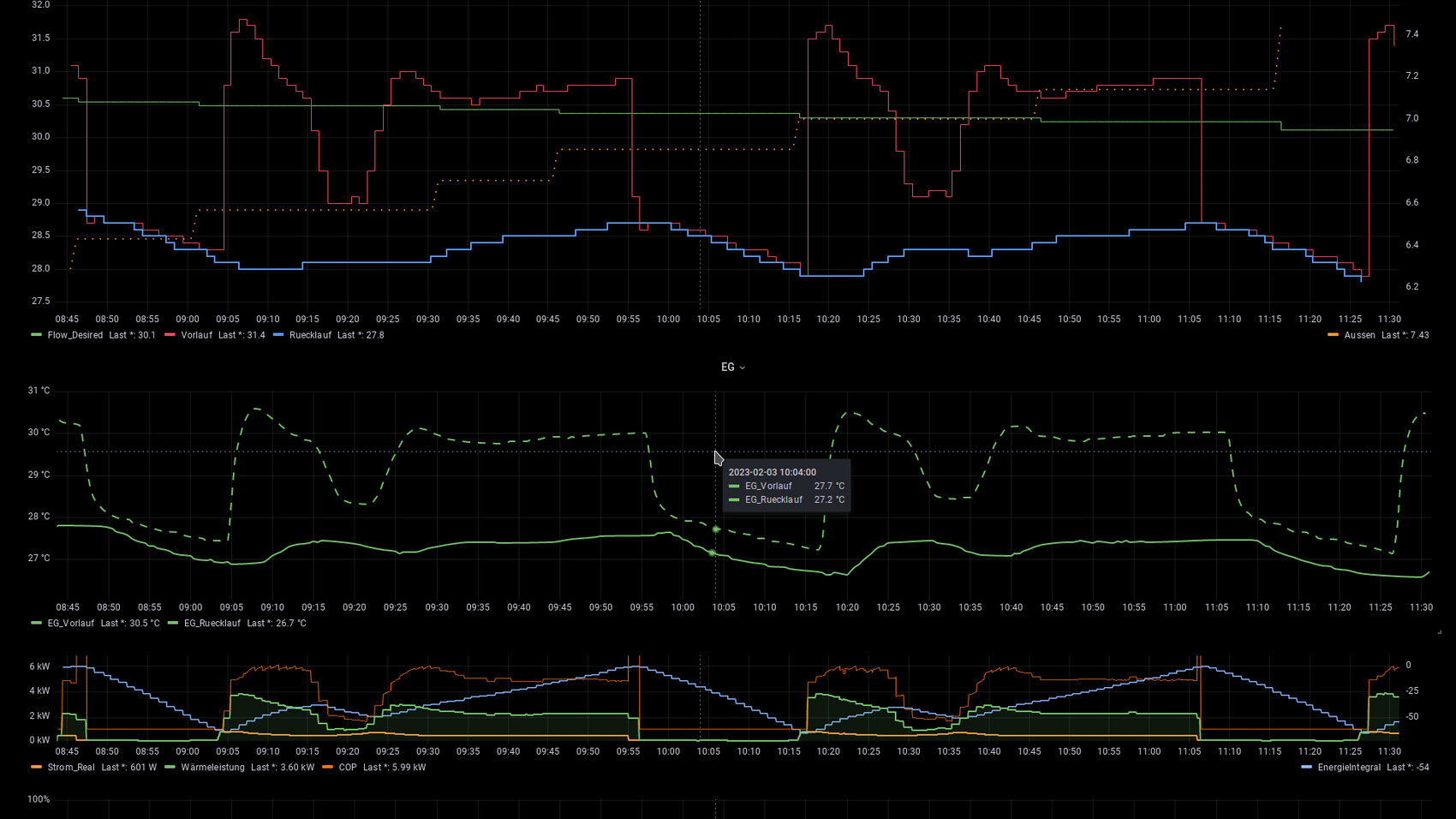Screen dimensions: 1456x819
Task: Toggle the COP series legend label
Action: click(347, 767)
